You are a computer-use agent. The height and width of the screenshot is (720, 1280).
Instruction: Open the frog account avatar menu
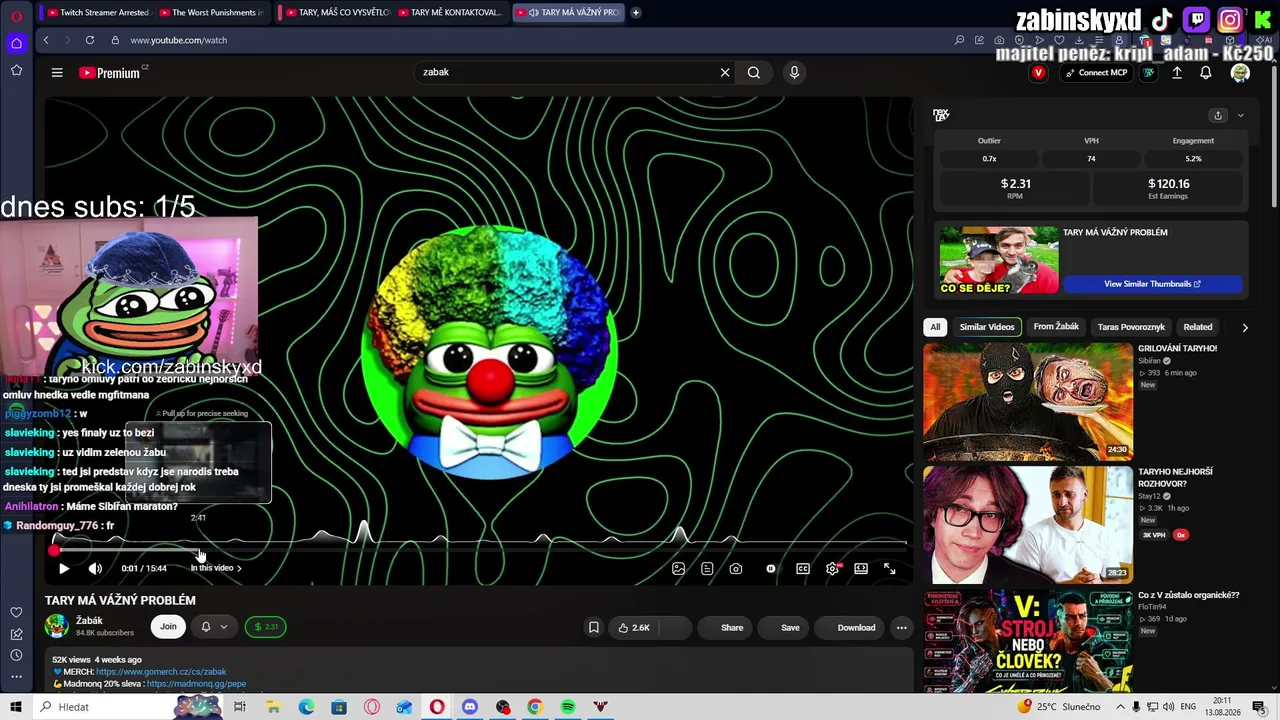1240,72
